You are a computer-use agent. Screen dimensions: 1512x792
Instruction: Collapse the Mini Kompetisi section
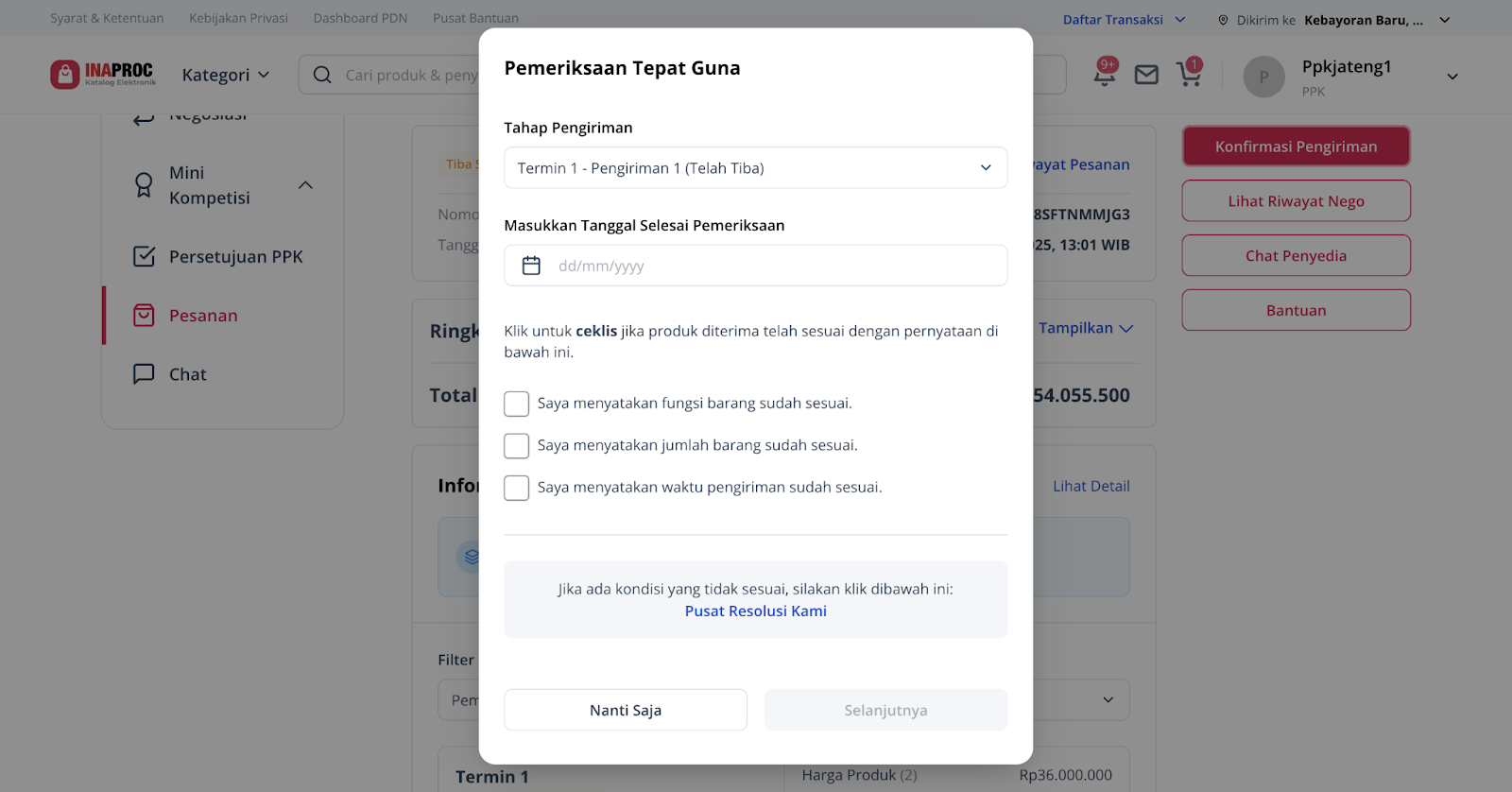coord(305,185)
